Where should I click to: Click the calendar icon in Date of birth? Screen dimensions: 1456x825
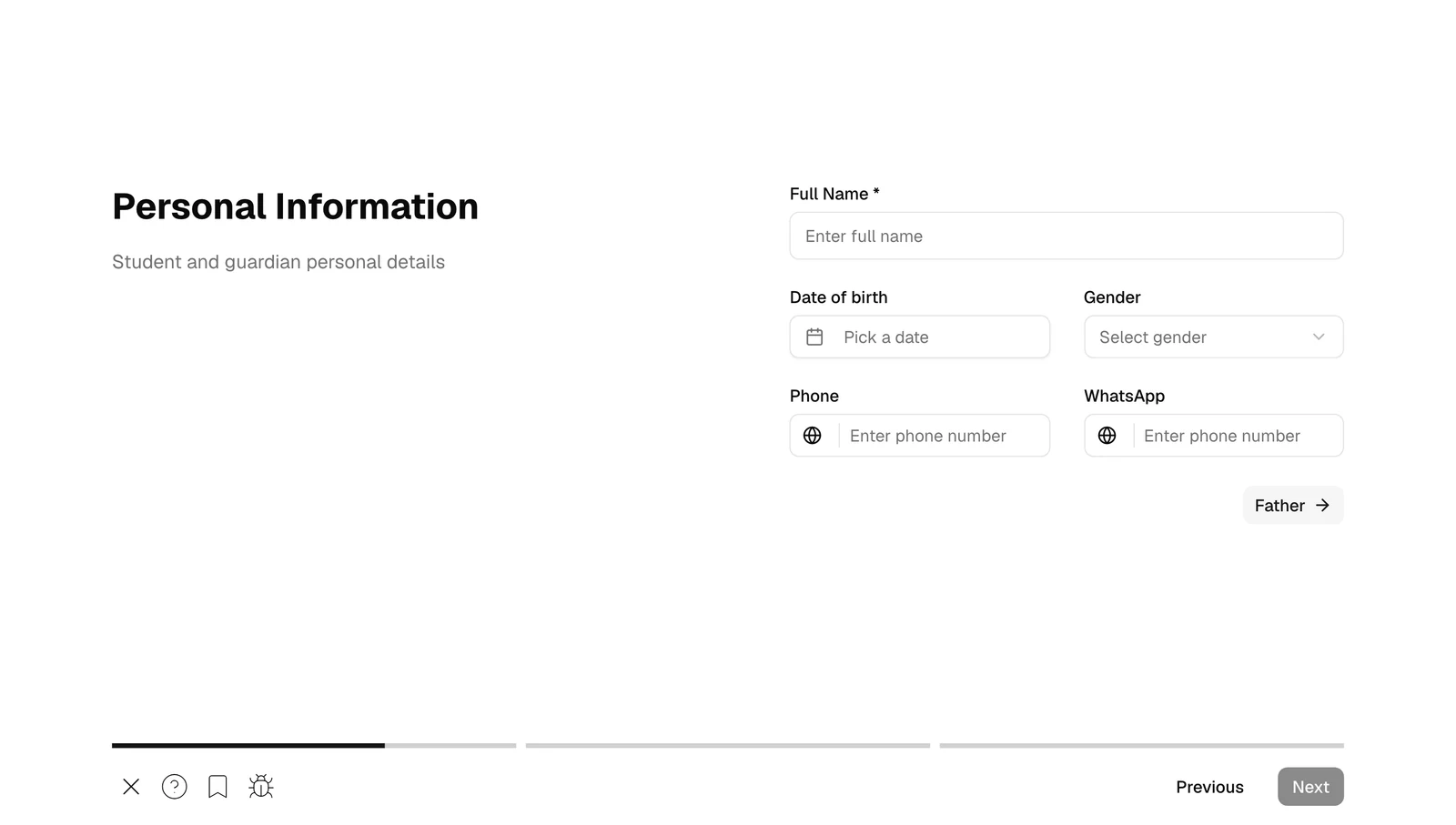814,337
